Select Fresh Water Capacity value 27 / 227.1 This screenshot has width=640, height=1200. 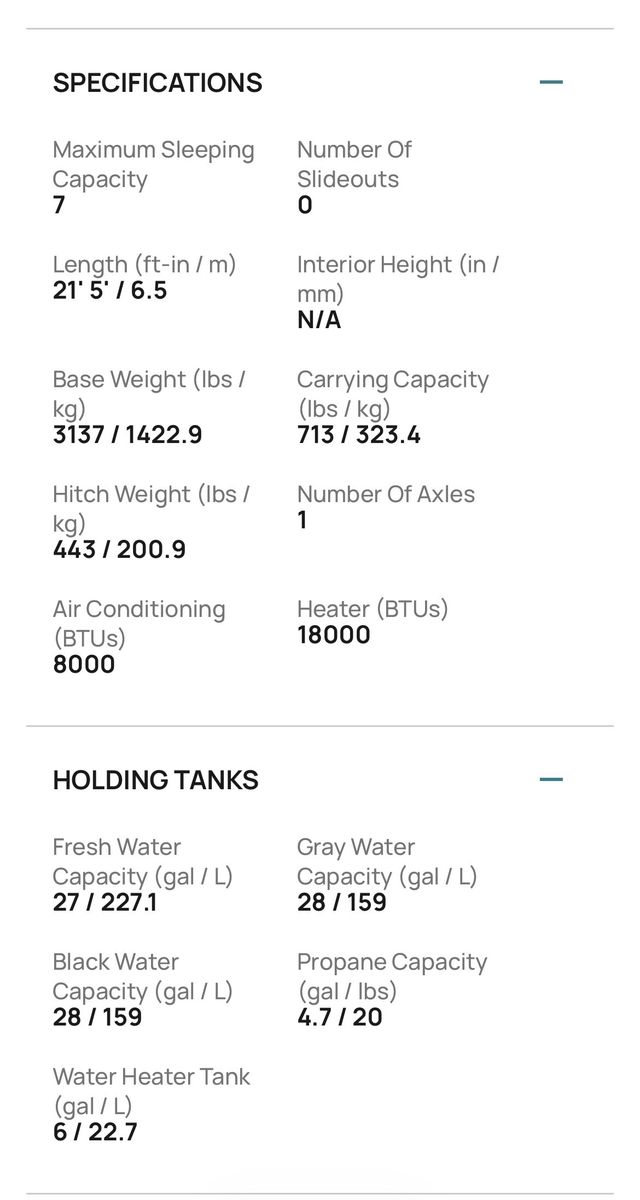(105, 903)
